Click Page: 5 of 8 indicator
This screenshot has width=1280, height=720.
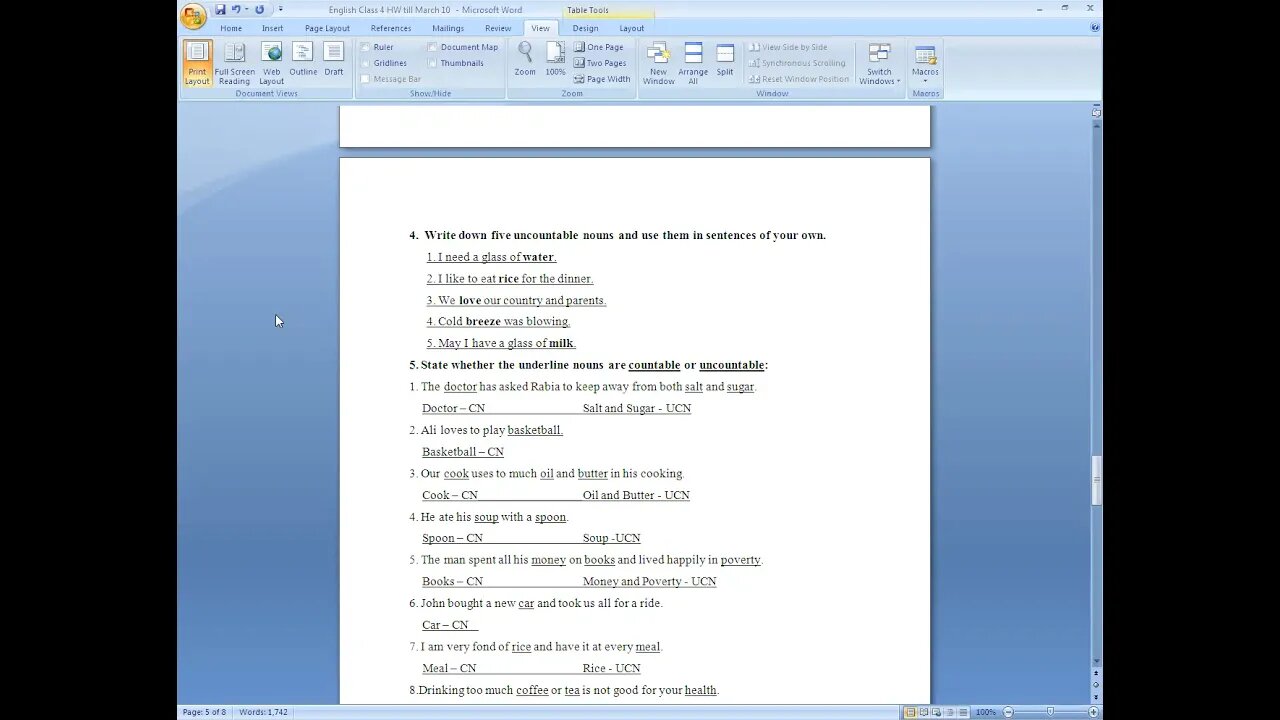(204, 712)
